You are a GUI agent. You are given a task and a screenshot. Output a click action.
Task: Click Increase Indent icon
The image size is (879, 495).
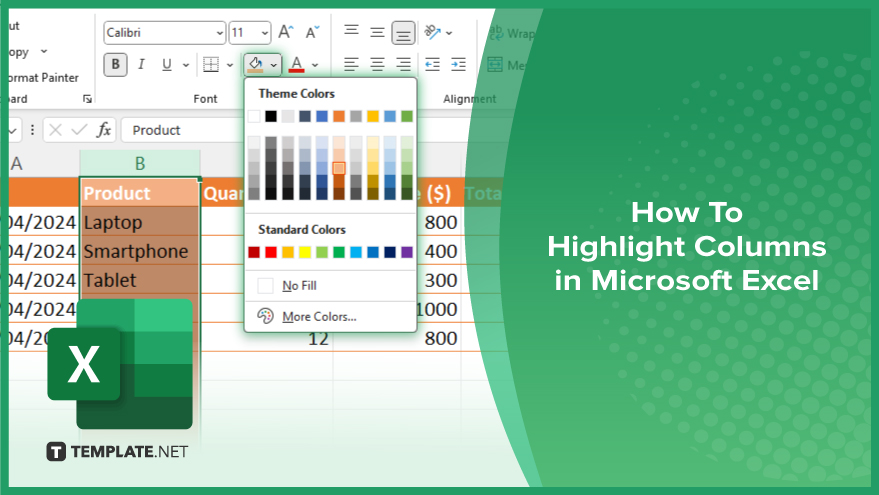[x=459, y=64]
